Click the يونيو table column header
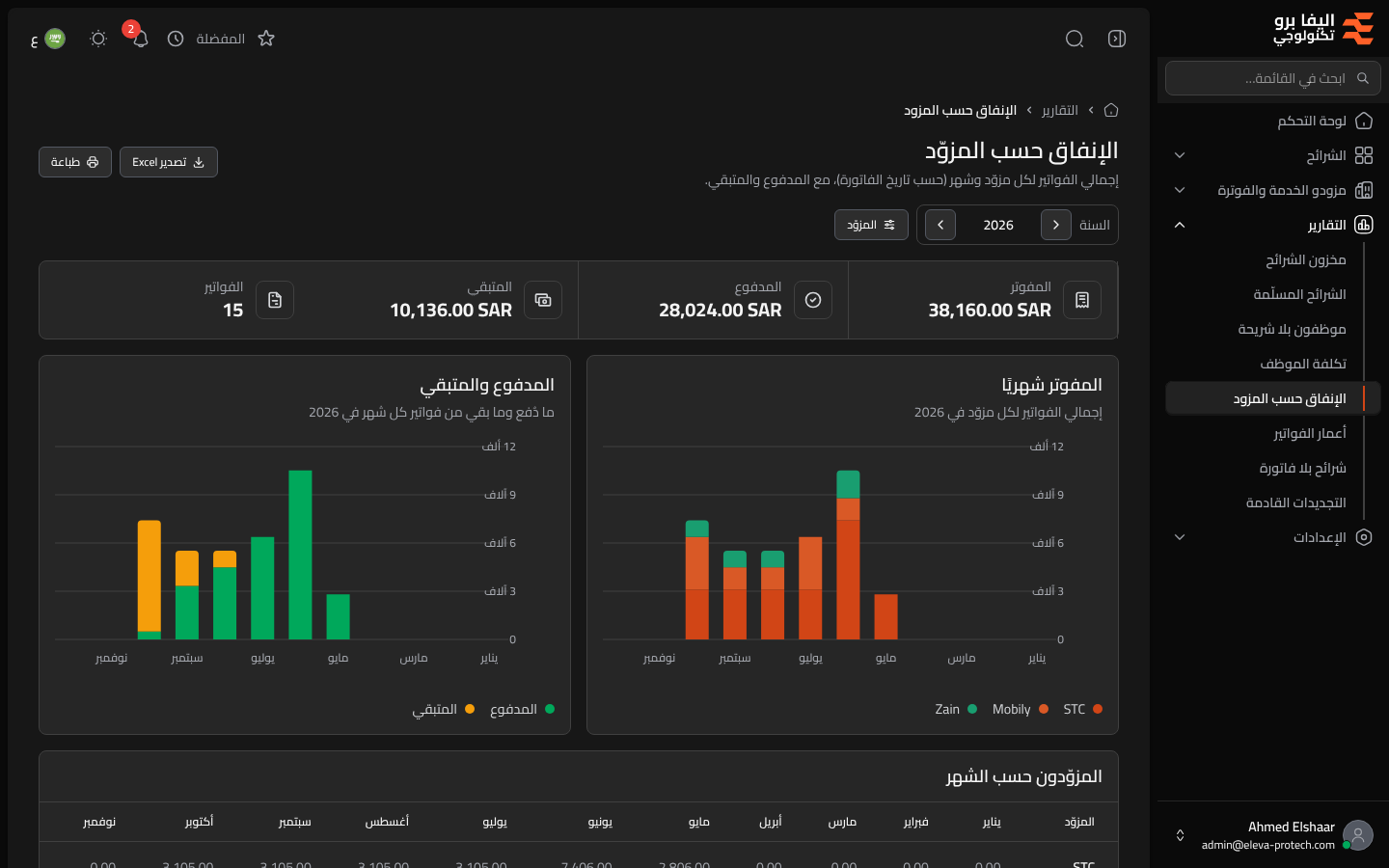 600,822
